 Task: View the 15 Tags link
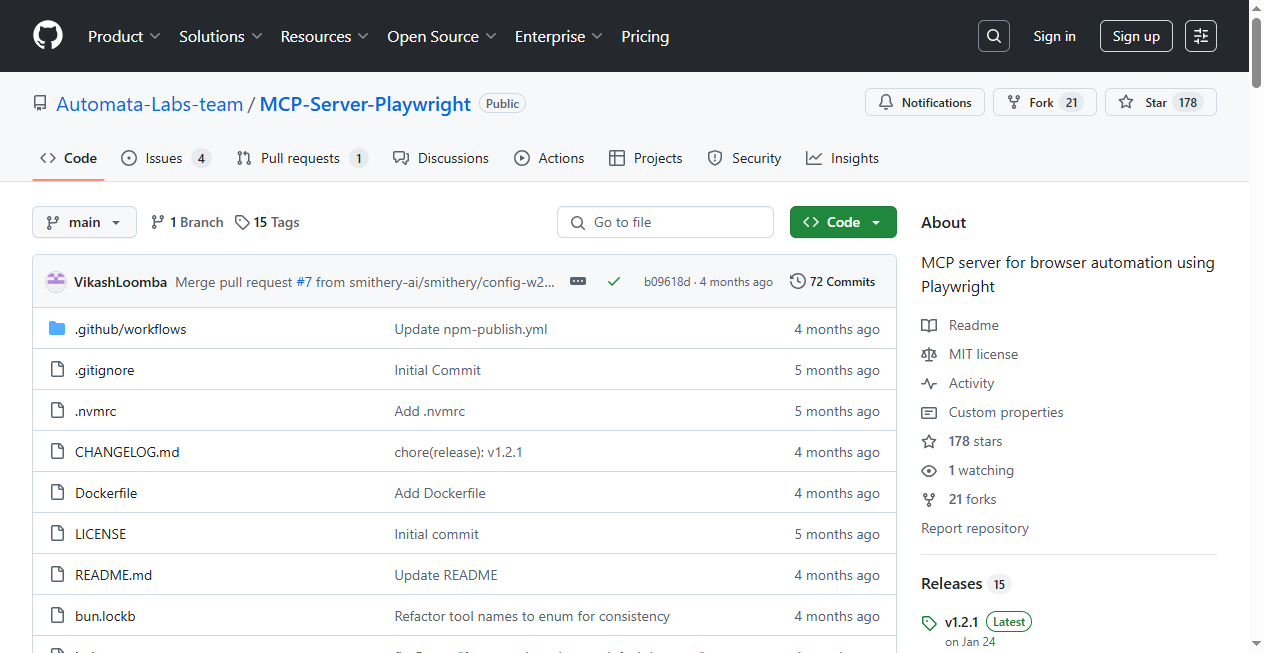267,222
